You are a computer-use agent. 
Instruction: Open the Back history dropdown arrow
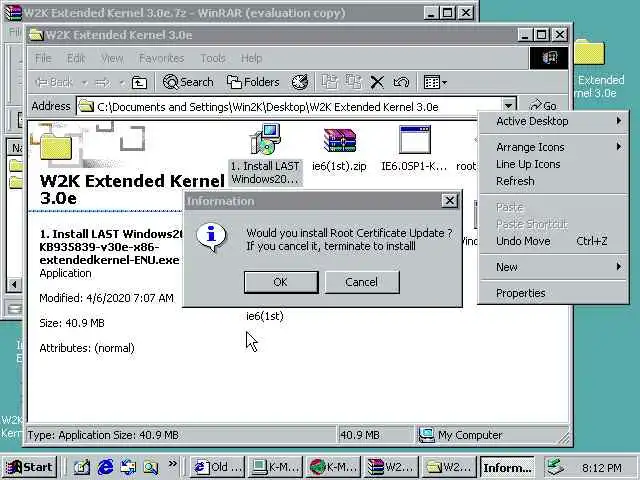(x=84, y=83)
